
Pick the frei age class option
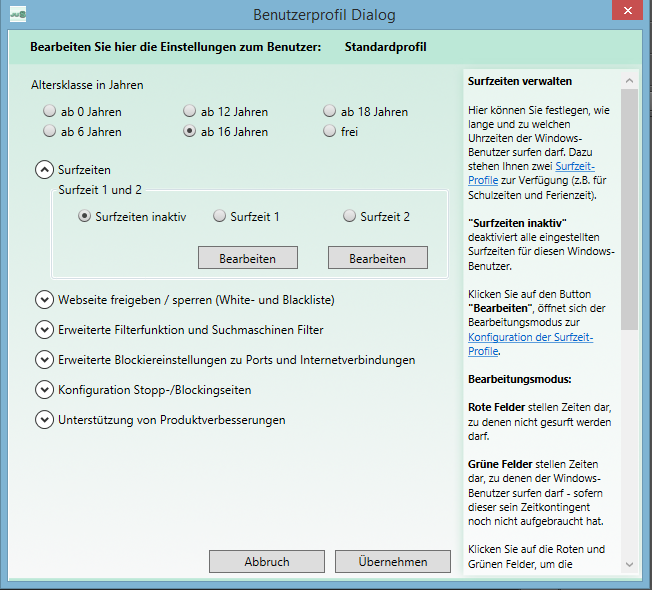pos(330,131)
